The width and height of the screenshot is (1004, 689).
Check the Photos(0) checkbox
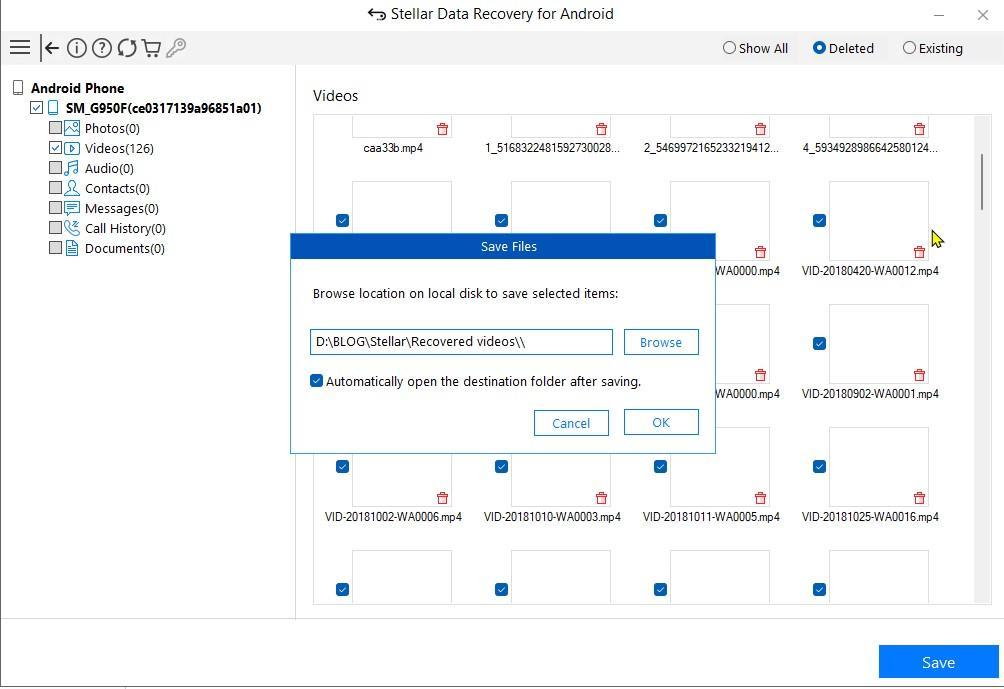click(x=55, y=128)
